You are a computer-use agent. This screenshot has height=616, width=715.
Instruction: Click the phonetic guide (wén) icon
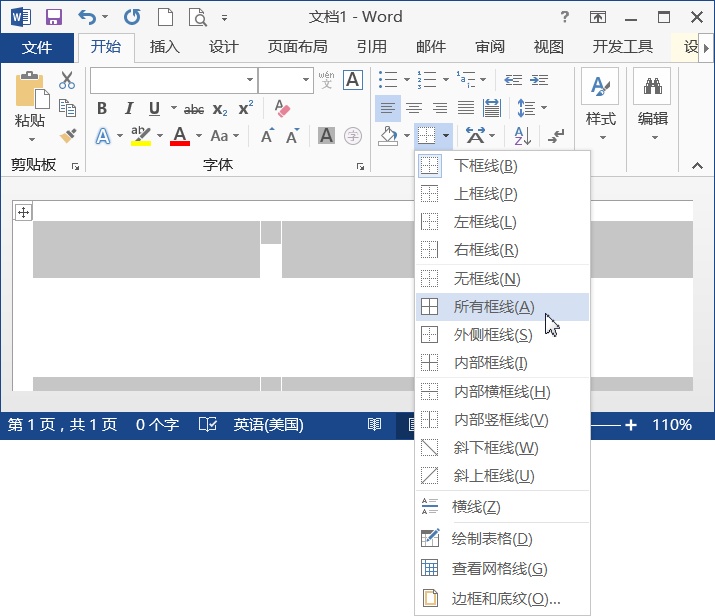click(326, 80)
